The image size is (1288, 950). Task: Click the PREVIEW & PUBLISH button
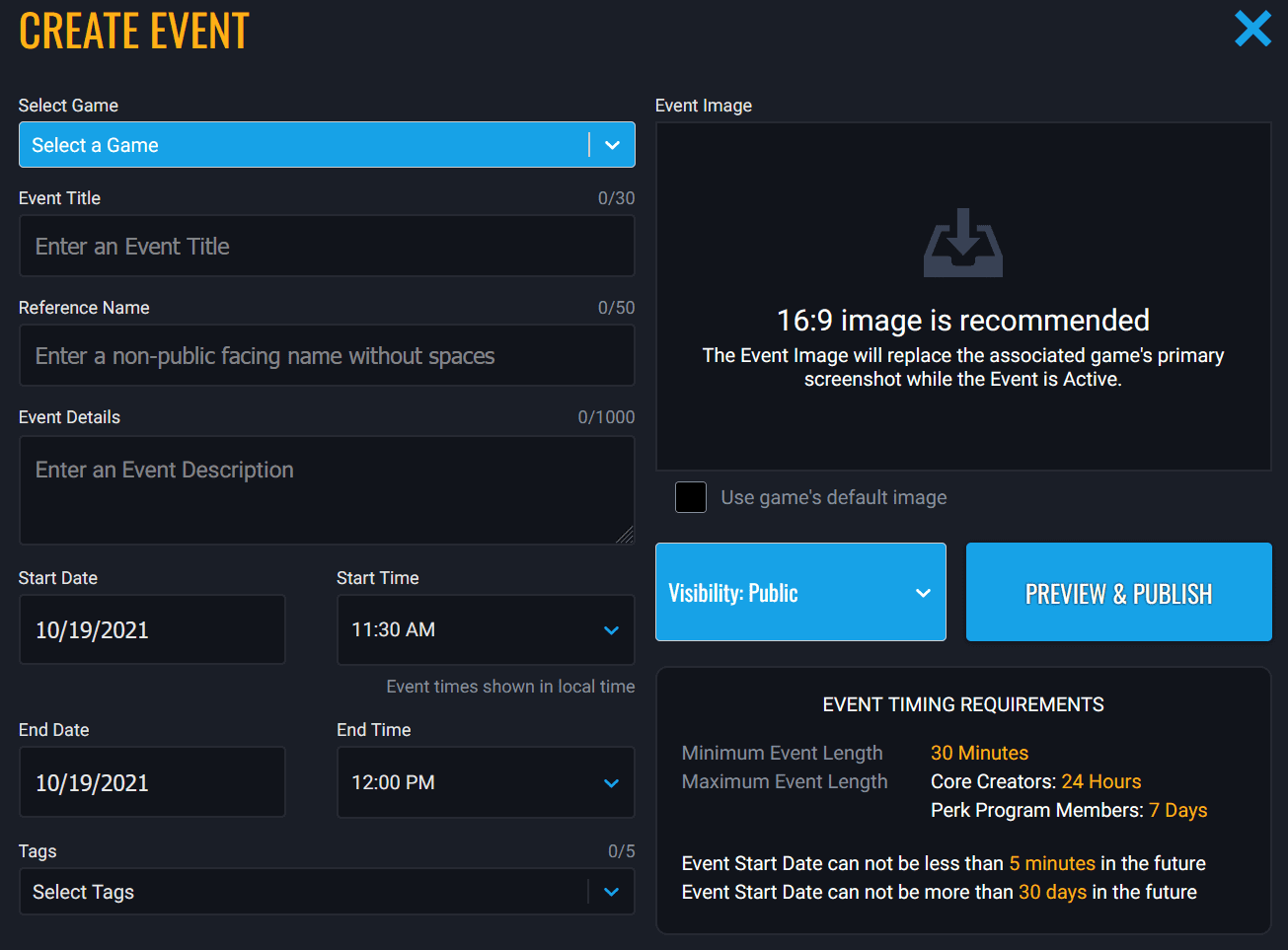point(1117,592)
